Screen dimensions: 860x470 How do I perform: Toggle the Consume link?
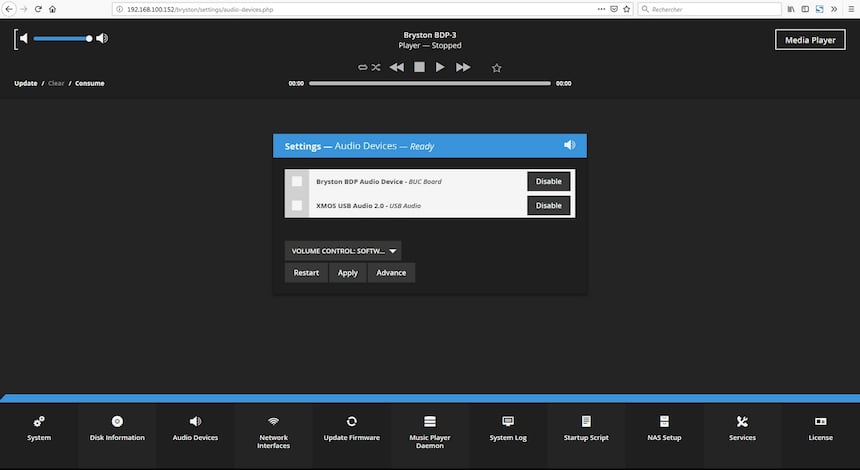pyautogui.click(x=89, y=83)
